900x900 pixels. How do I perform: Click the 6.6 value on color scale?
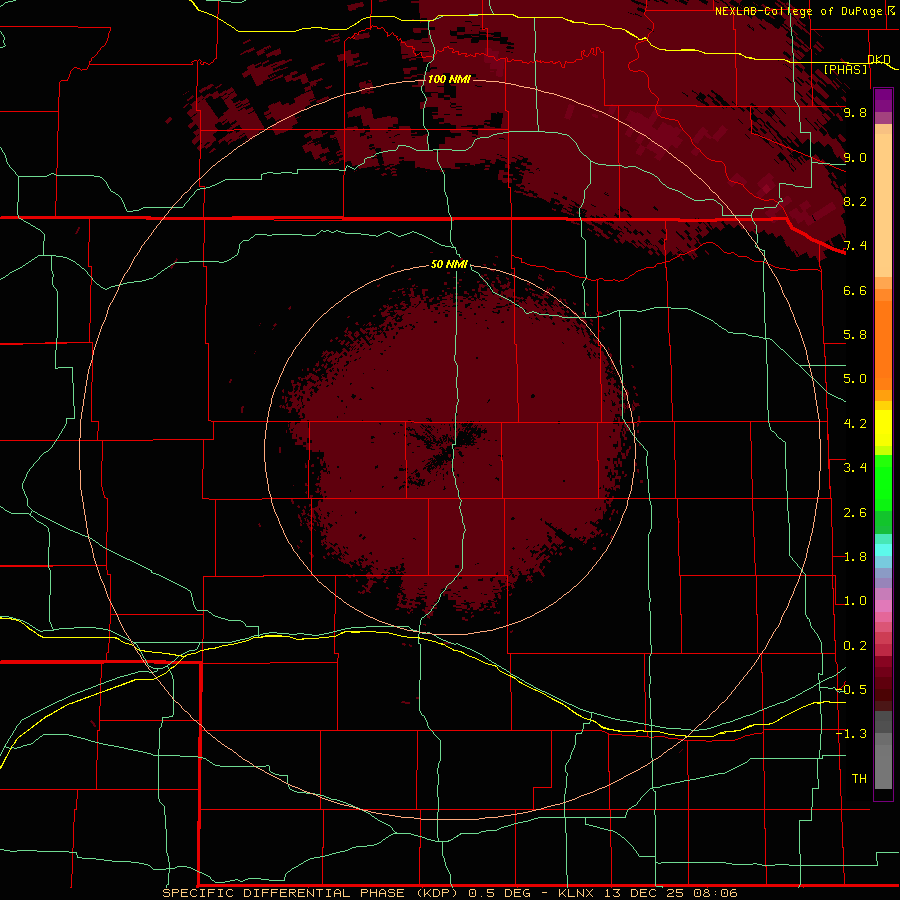pos(855,290)
